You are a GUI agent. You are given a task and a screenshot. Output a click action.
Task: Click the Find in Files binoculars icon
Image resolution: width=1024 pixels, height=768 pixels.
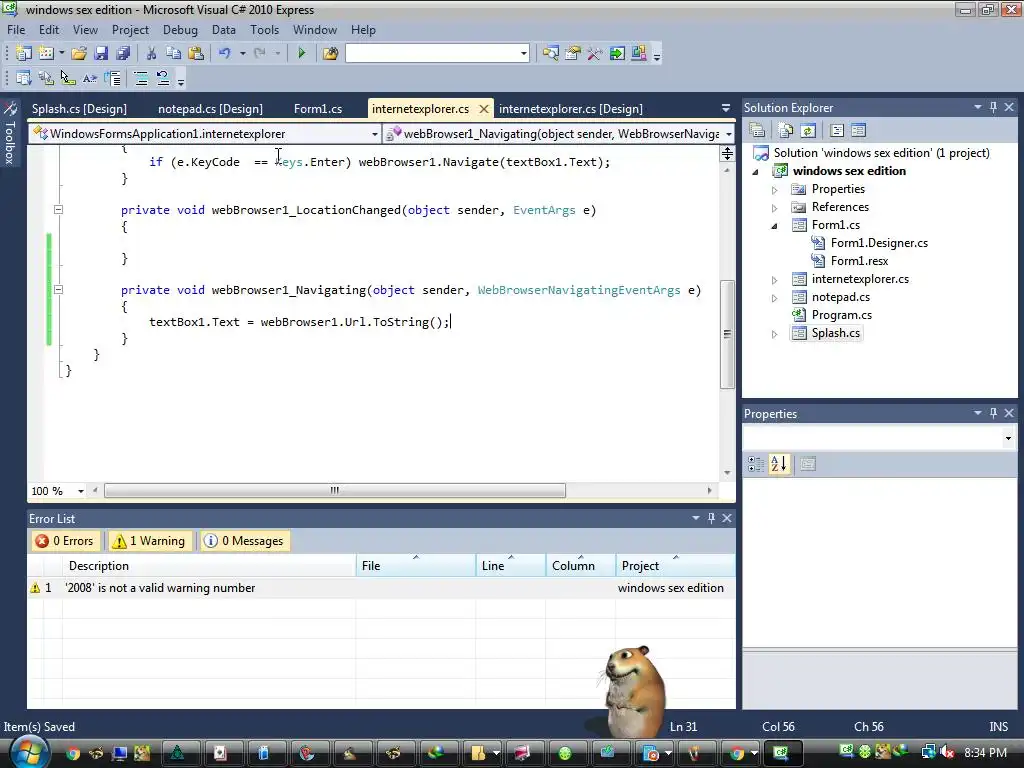tap(330, 54)
